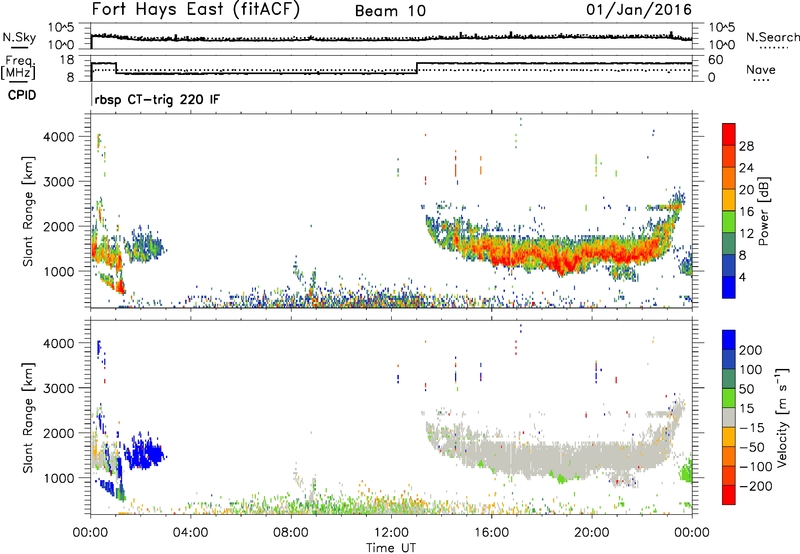
Task: Click the "Beam 10" label
Action: point(390,11)
